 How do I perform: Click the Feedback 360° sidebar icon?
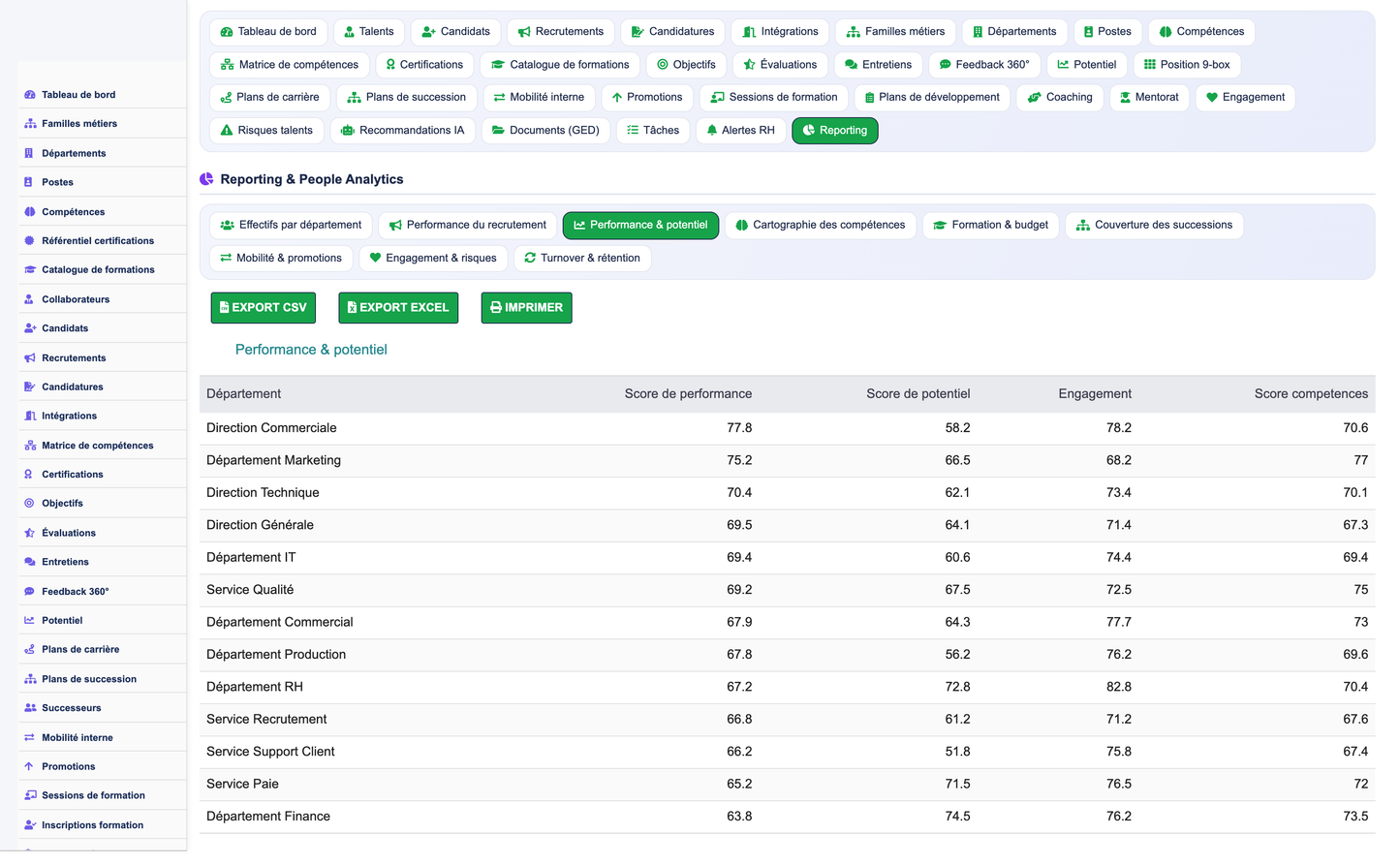pos(29,592)
